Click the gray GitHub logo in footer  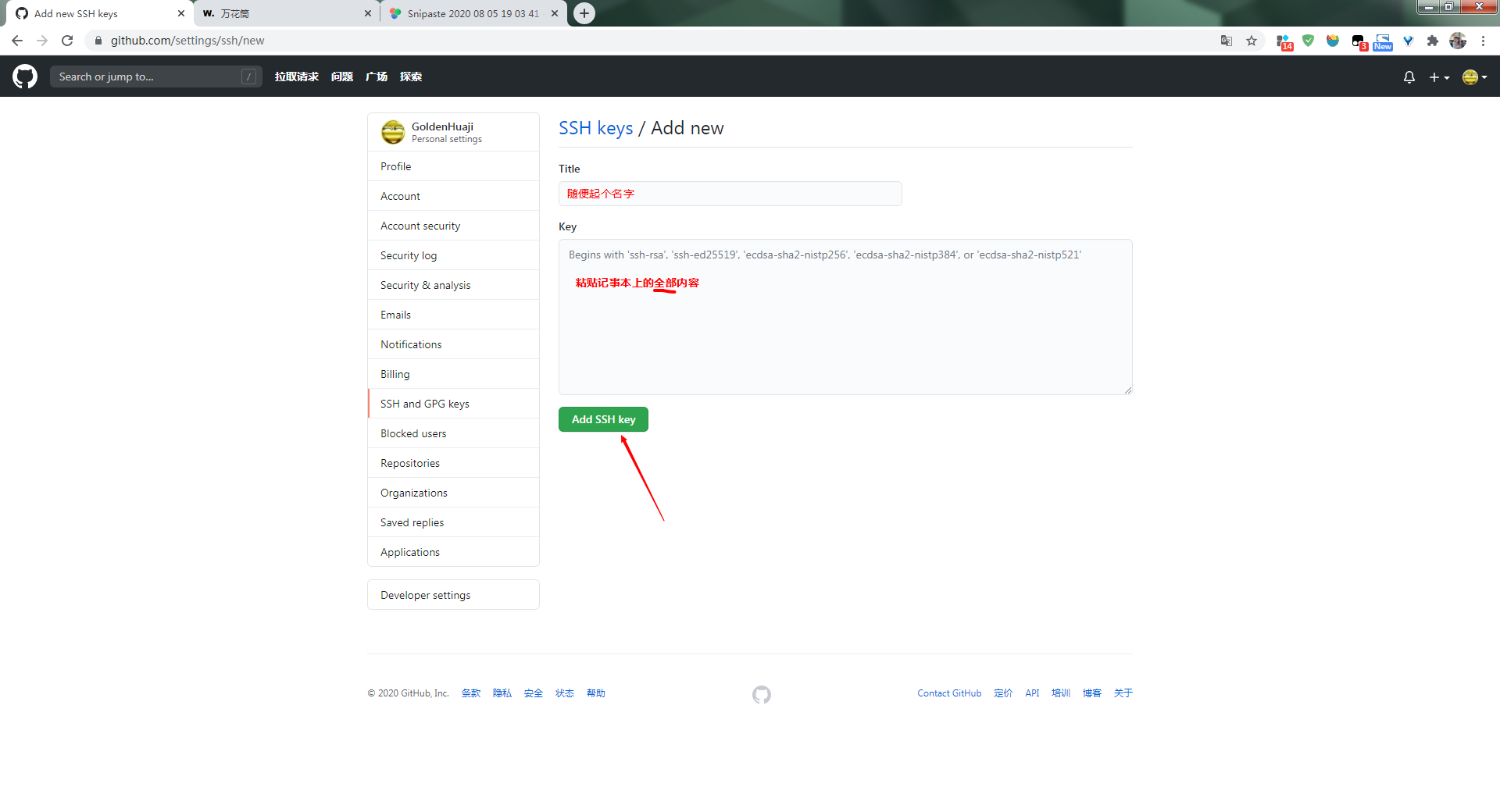pos(762,694)
